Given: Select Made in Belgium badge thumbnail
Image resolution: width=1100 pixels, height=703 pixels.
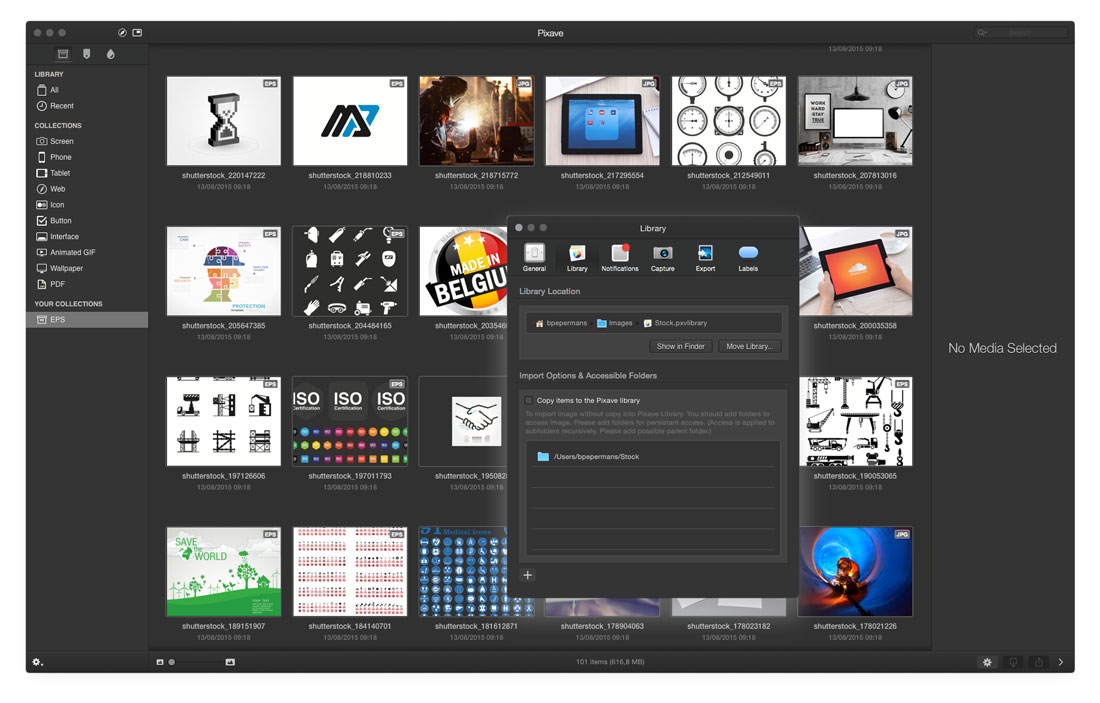Looking at the screenshot, I should click(x=463, y=271).
